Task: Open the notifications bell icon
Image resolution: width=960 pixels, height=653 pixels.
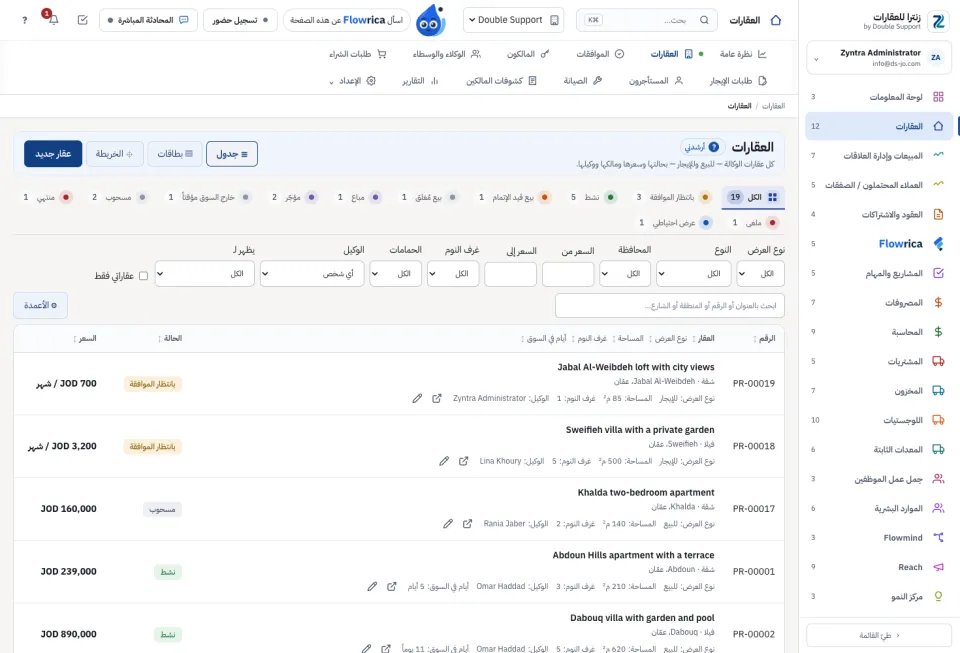Action: pos(53,20)
